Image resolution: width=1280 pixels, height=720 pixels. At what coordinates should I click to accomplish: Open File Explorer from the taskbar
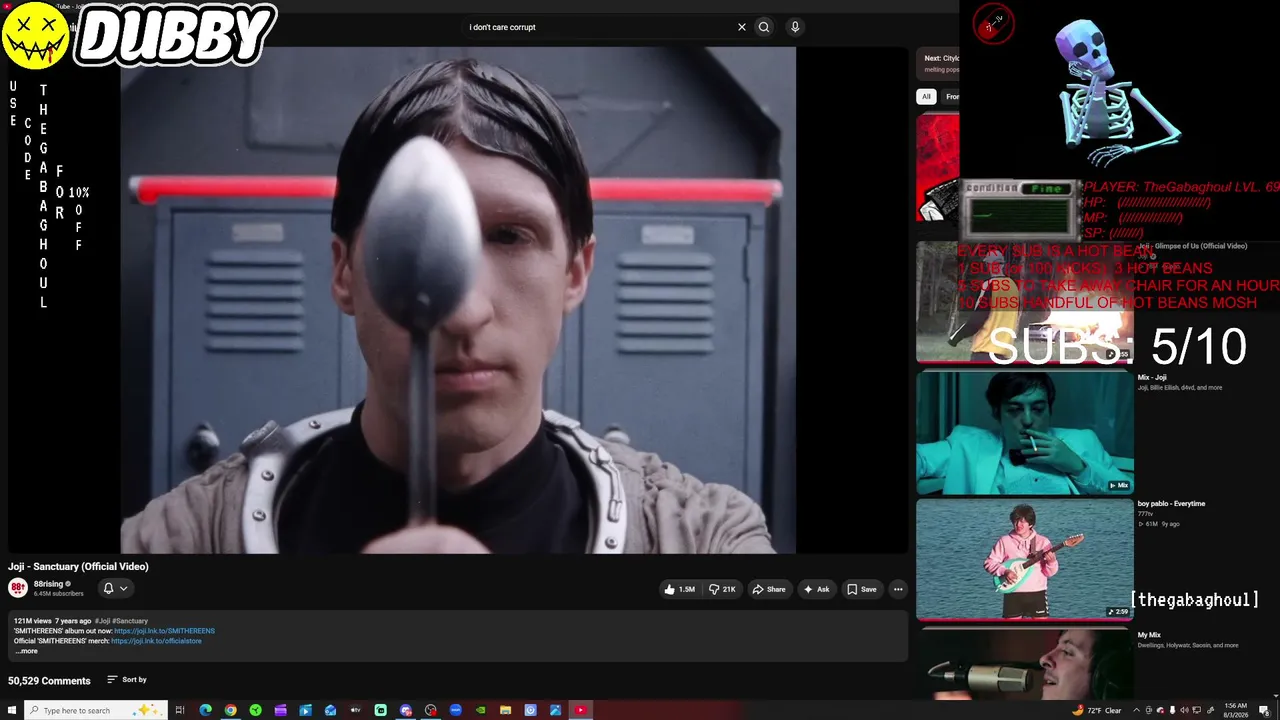(505, 710)
